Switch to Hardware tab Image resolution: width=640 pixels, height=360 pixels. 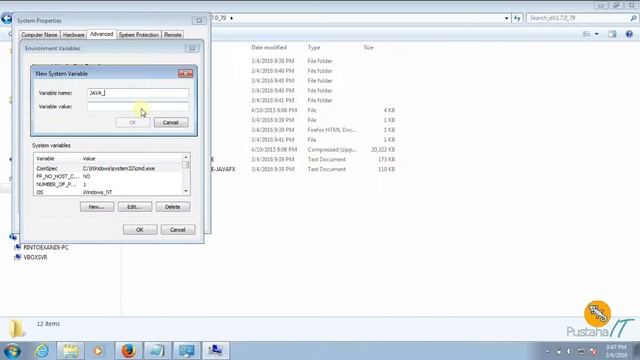(x=73, y=35)
